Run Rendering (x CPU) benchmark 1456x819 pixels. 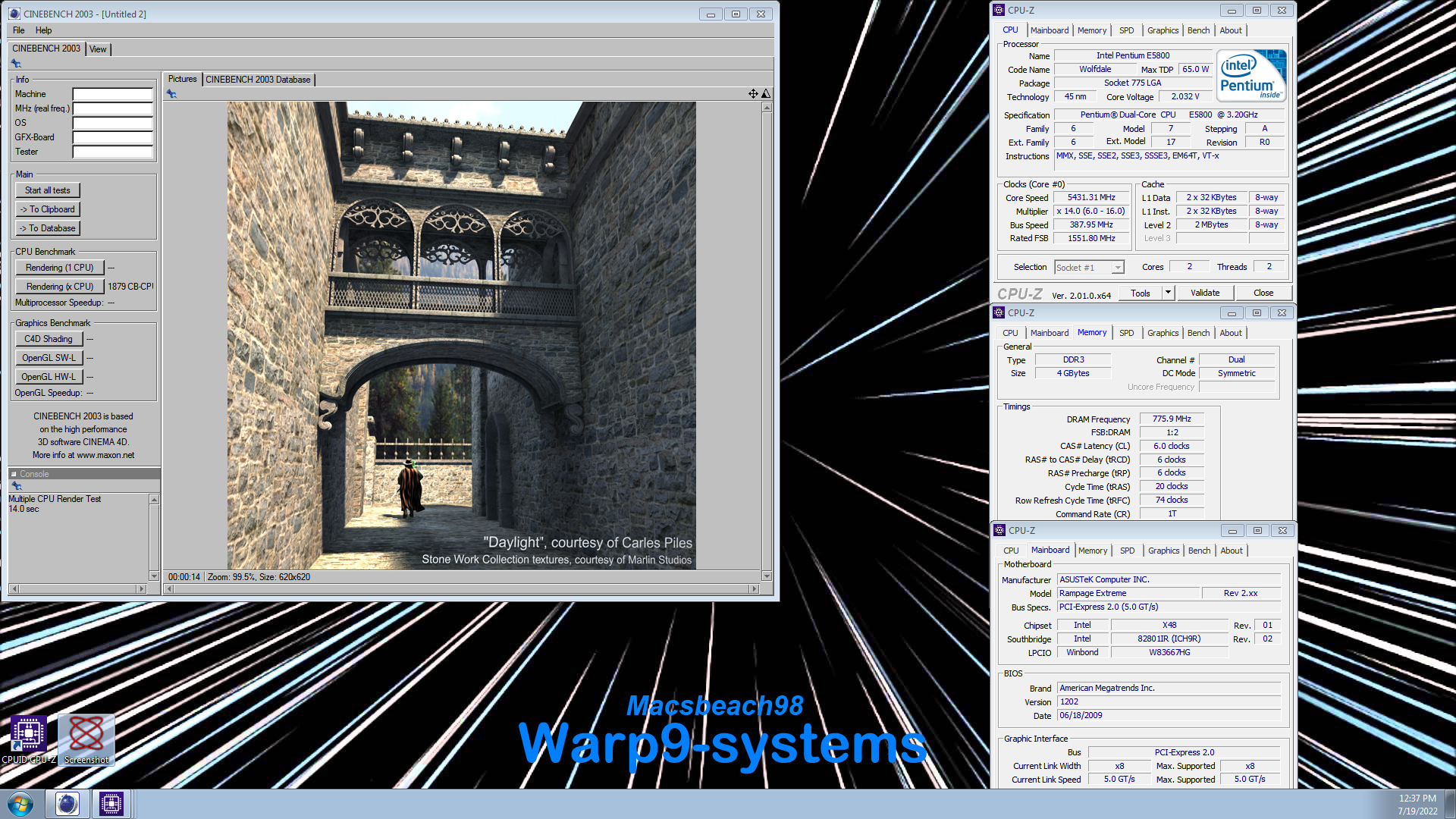pos(60,287)
